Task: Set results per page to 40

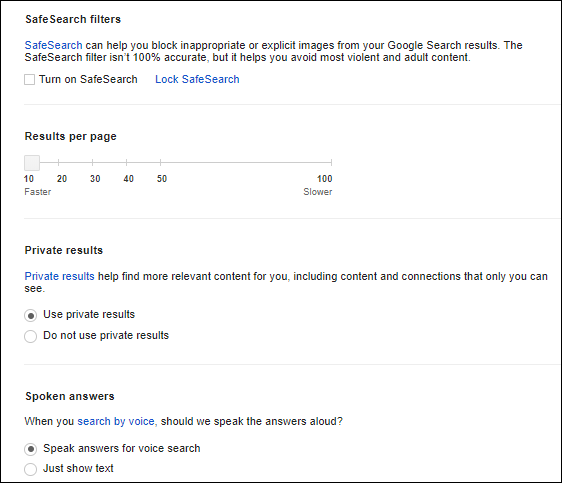Action: click(x=127, y=163)
